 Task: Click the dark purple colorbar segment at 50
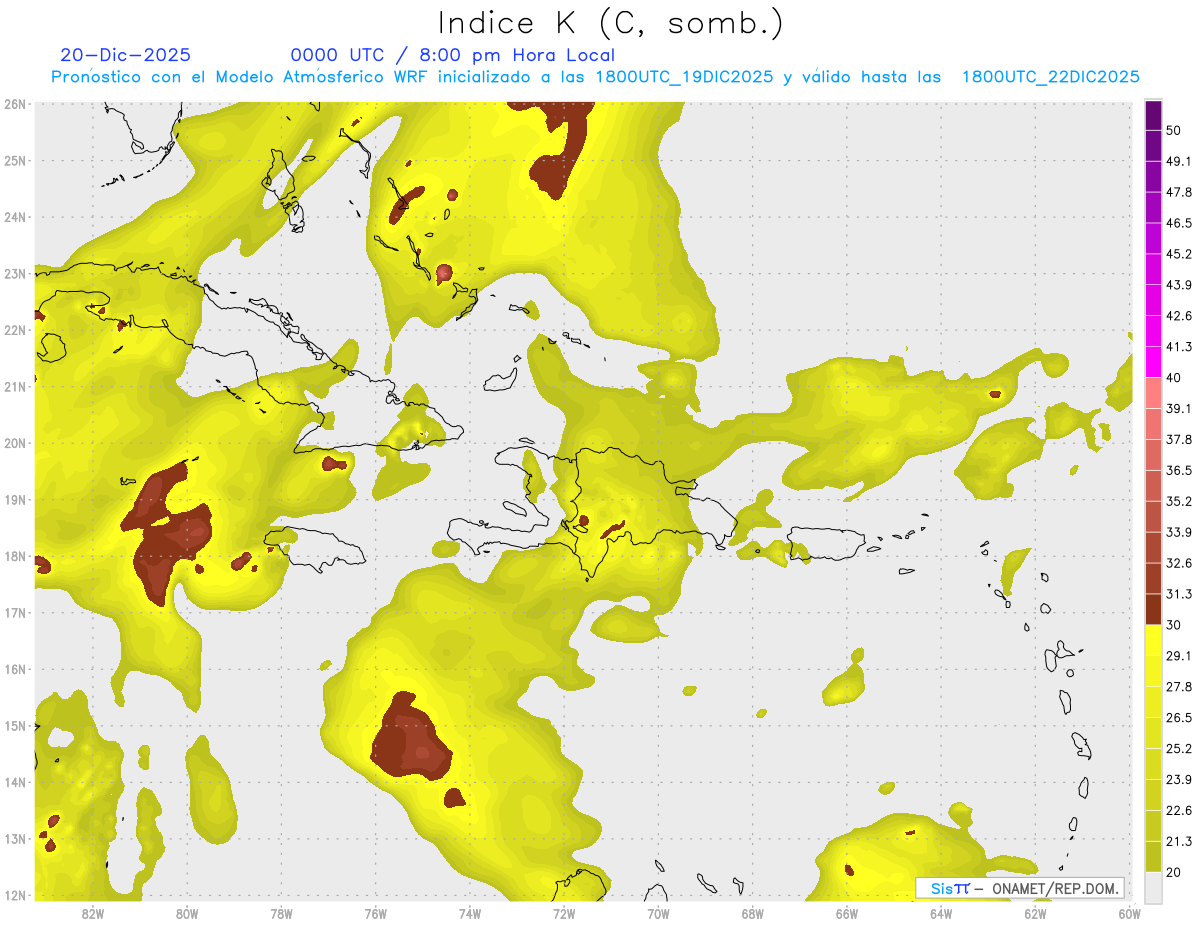pyautogui.click(x=1153, y=115)
